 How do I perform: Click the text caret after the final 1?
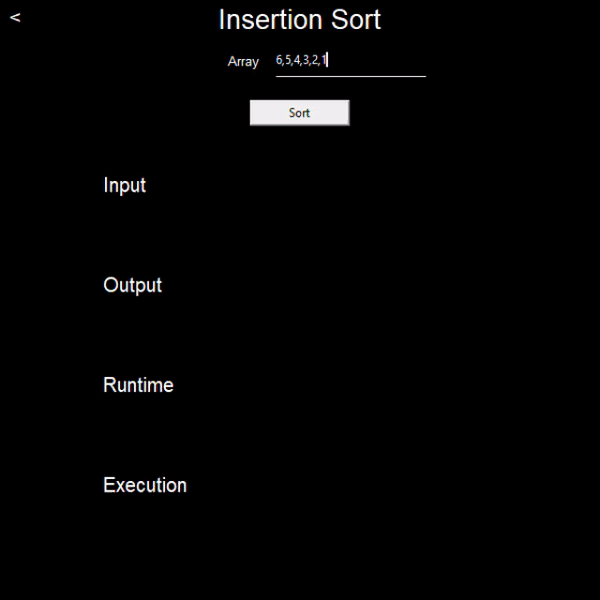click(x=327, y=60)
